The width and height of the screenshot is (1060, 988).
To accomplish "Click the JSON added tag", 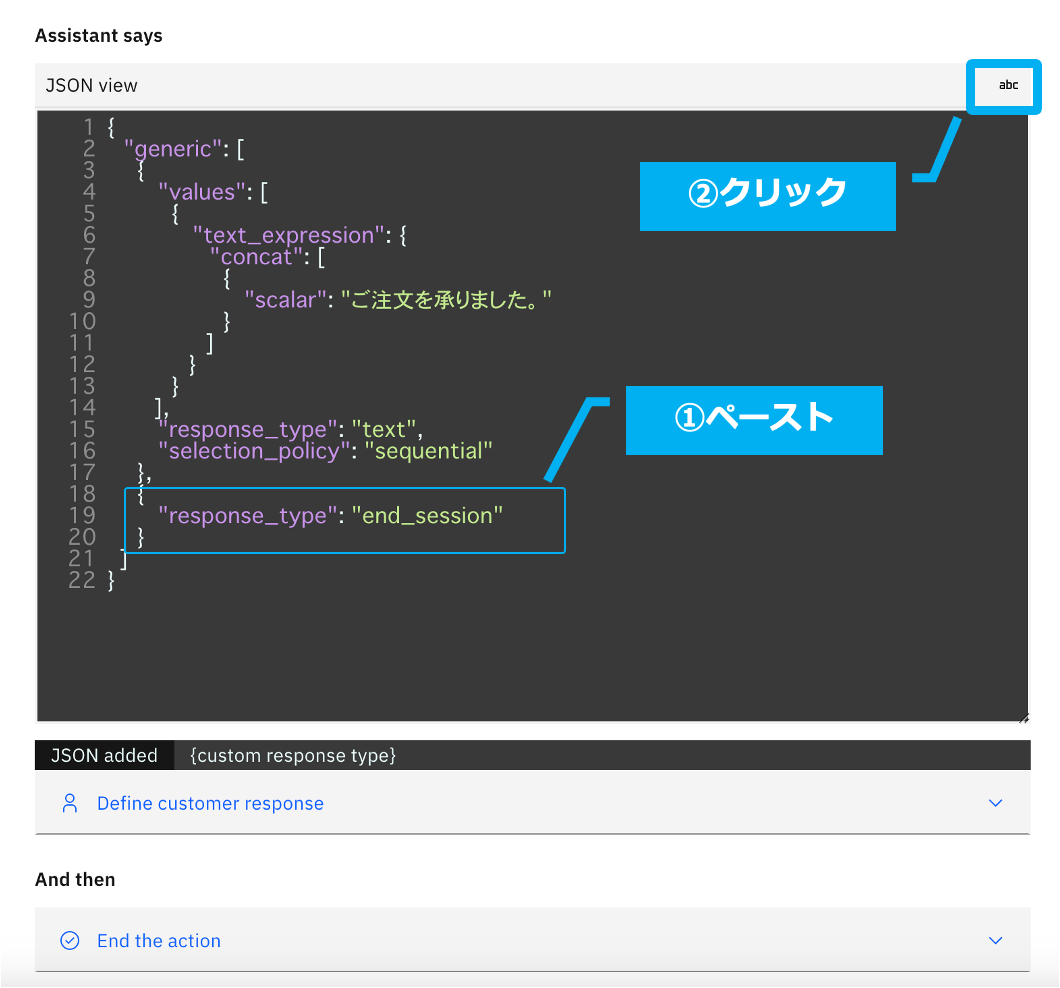I will coord(104,755).
